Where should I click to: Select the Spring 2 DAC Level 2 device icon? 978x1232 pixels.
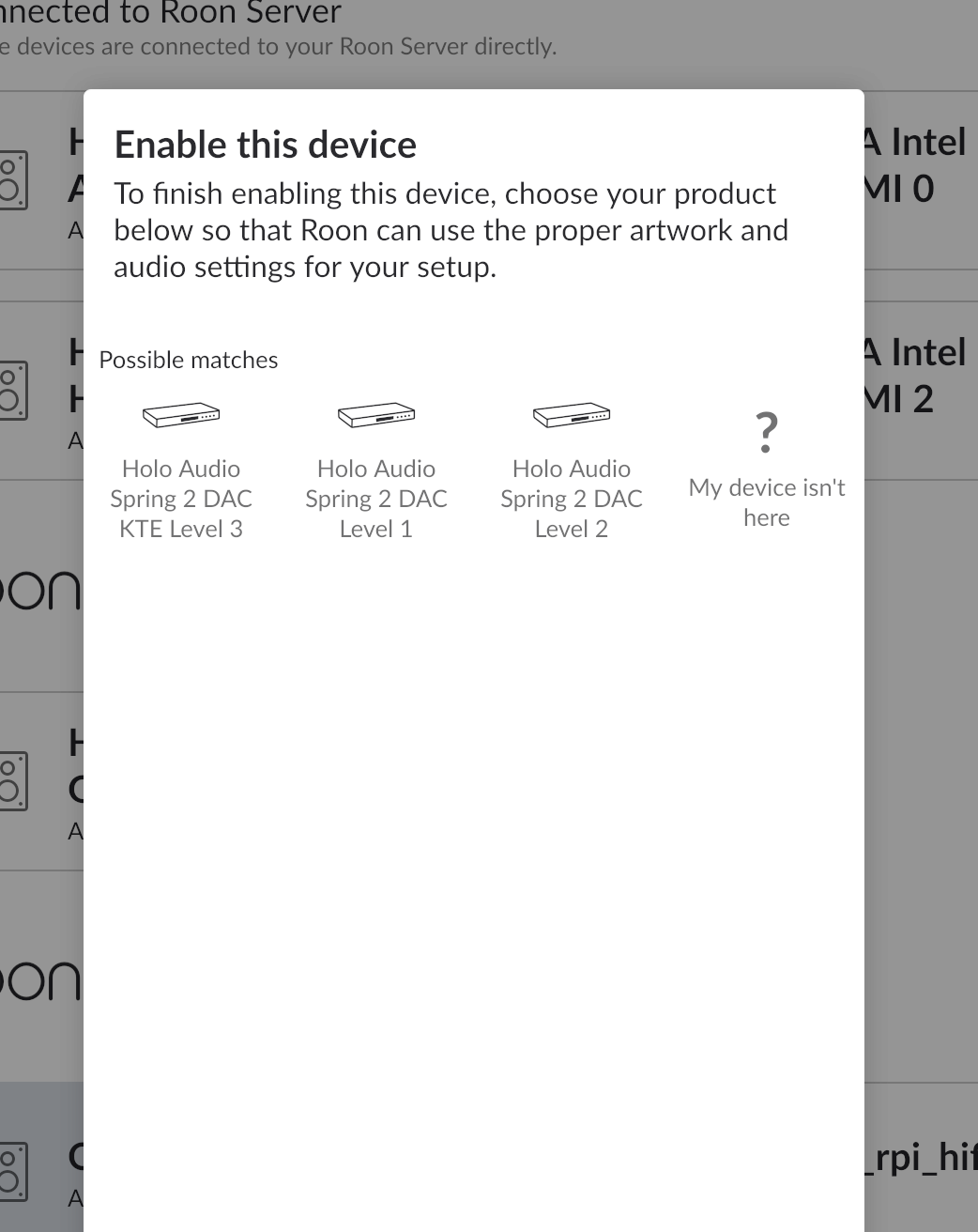pyautogui.click(x=572, y=415)
